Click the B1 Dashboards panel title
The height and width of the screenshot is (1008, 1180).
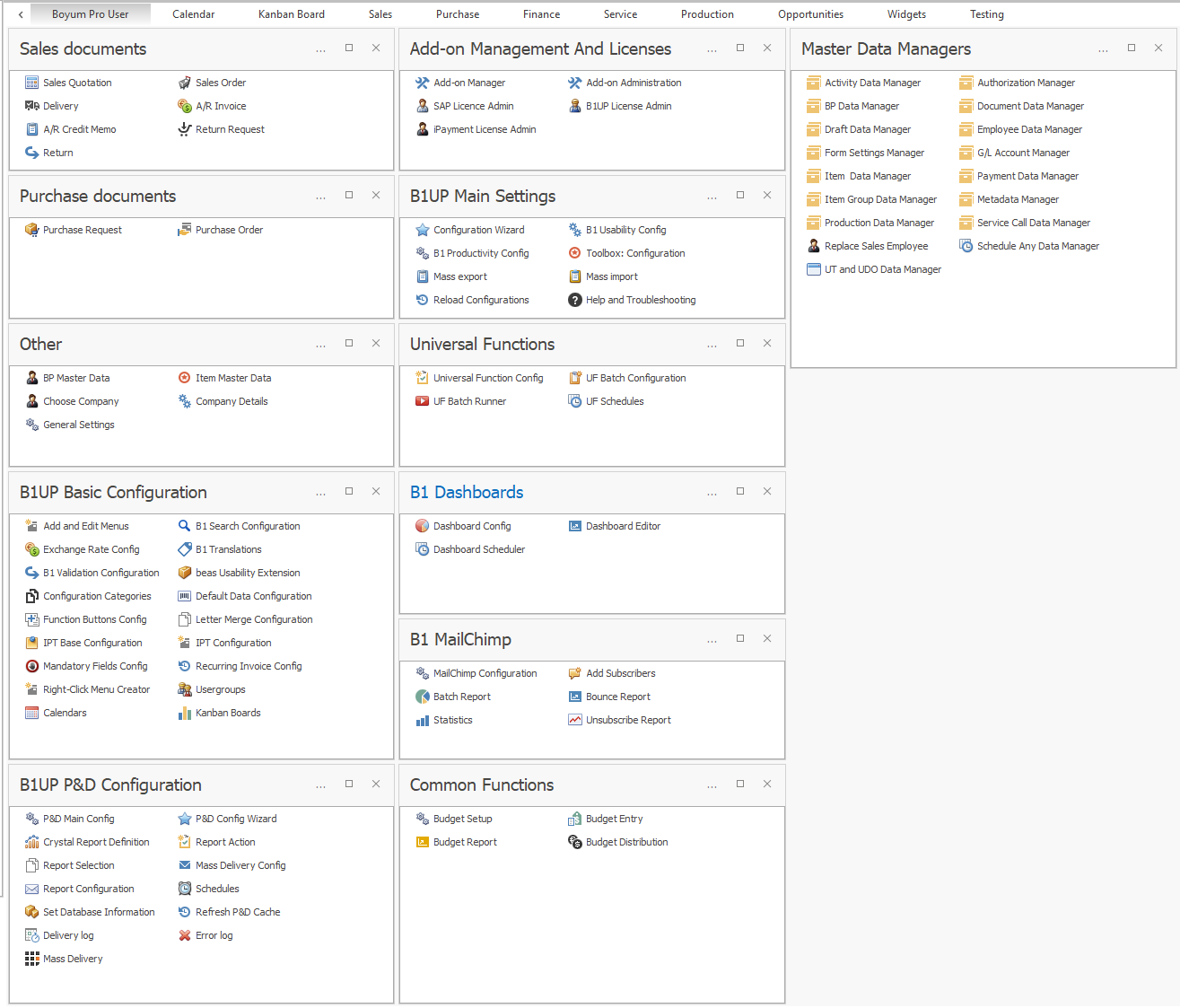point(467,492)
